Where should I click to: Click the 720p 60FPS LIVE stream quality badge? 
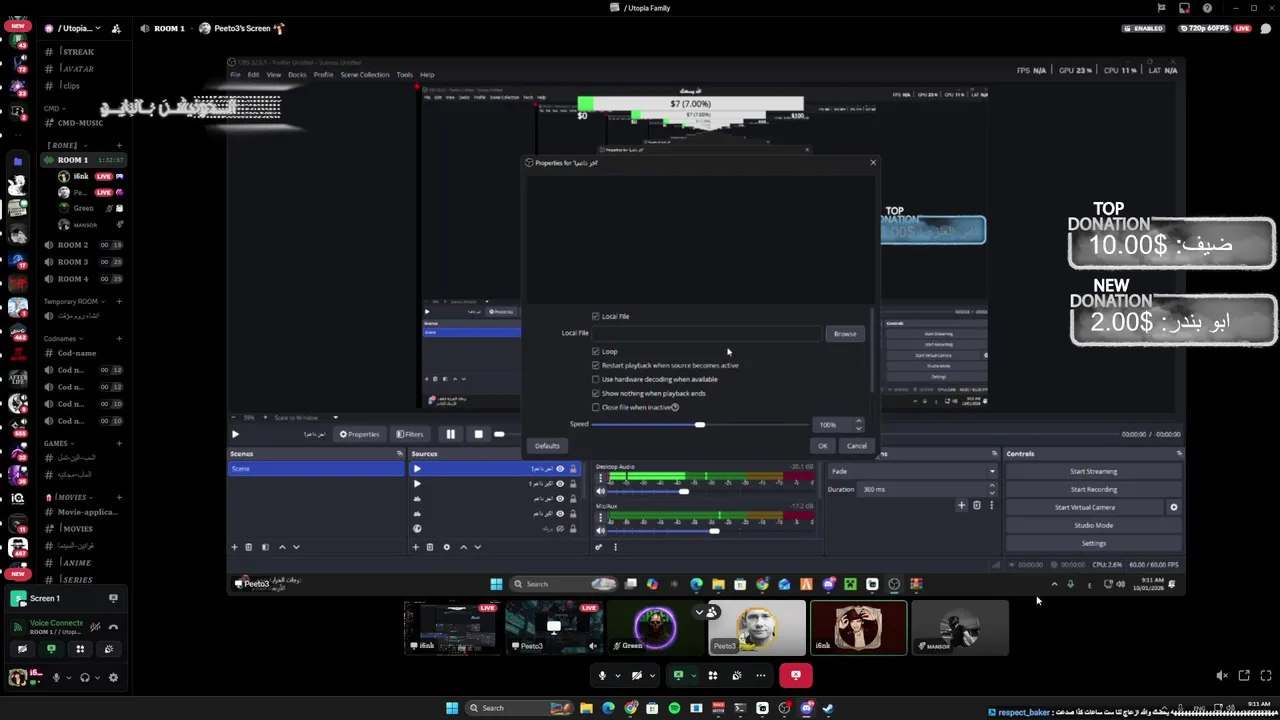tap(1216, 28)
